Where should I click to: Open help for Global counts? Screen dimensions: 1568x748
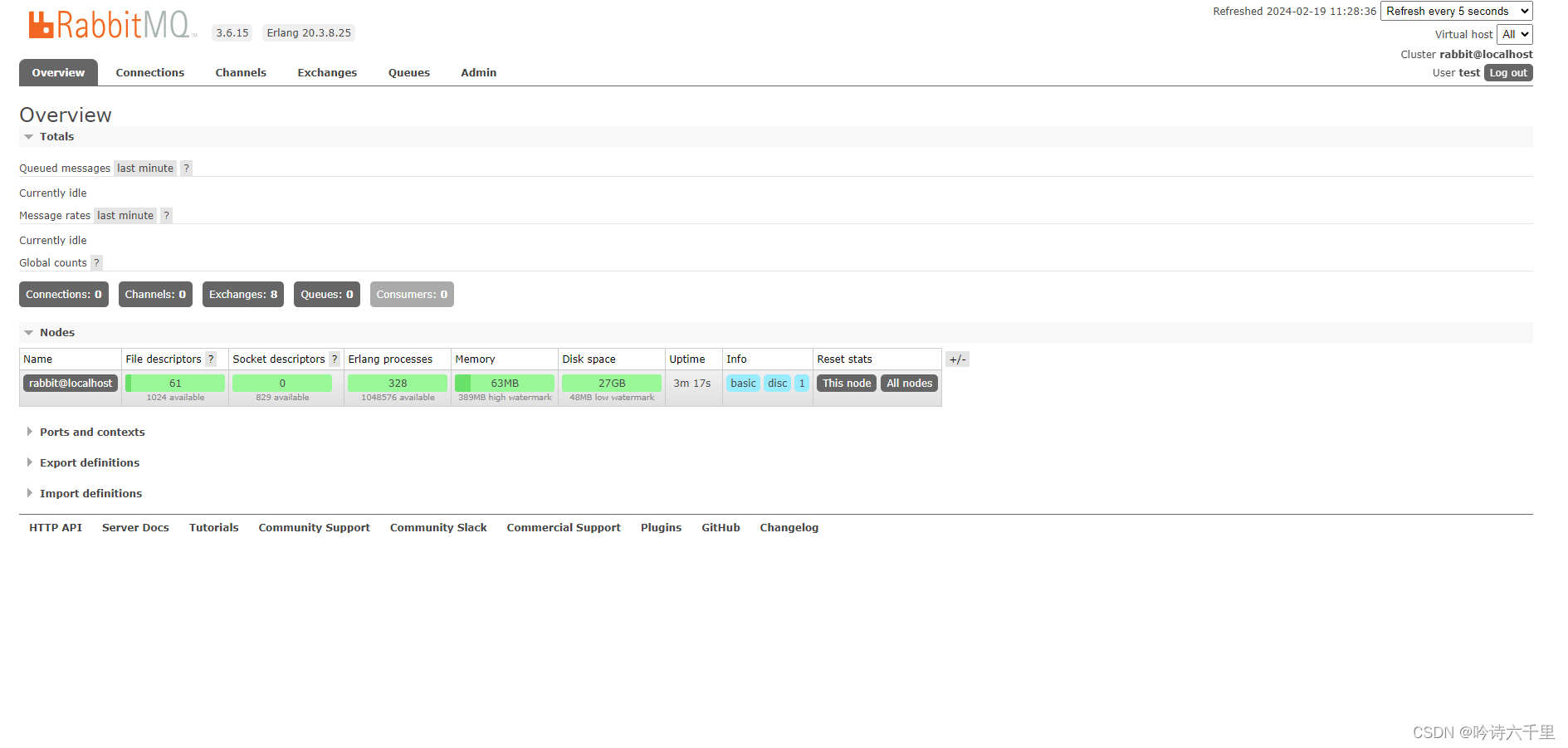point(96,262)
